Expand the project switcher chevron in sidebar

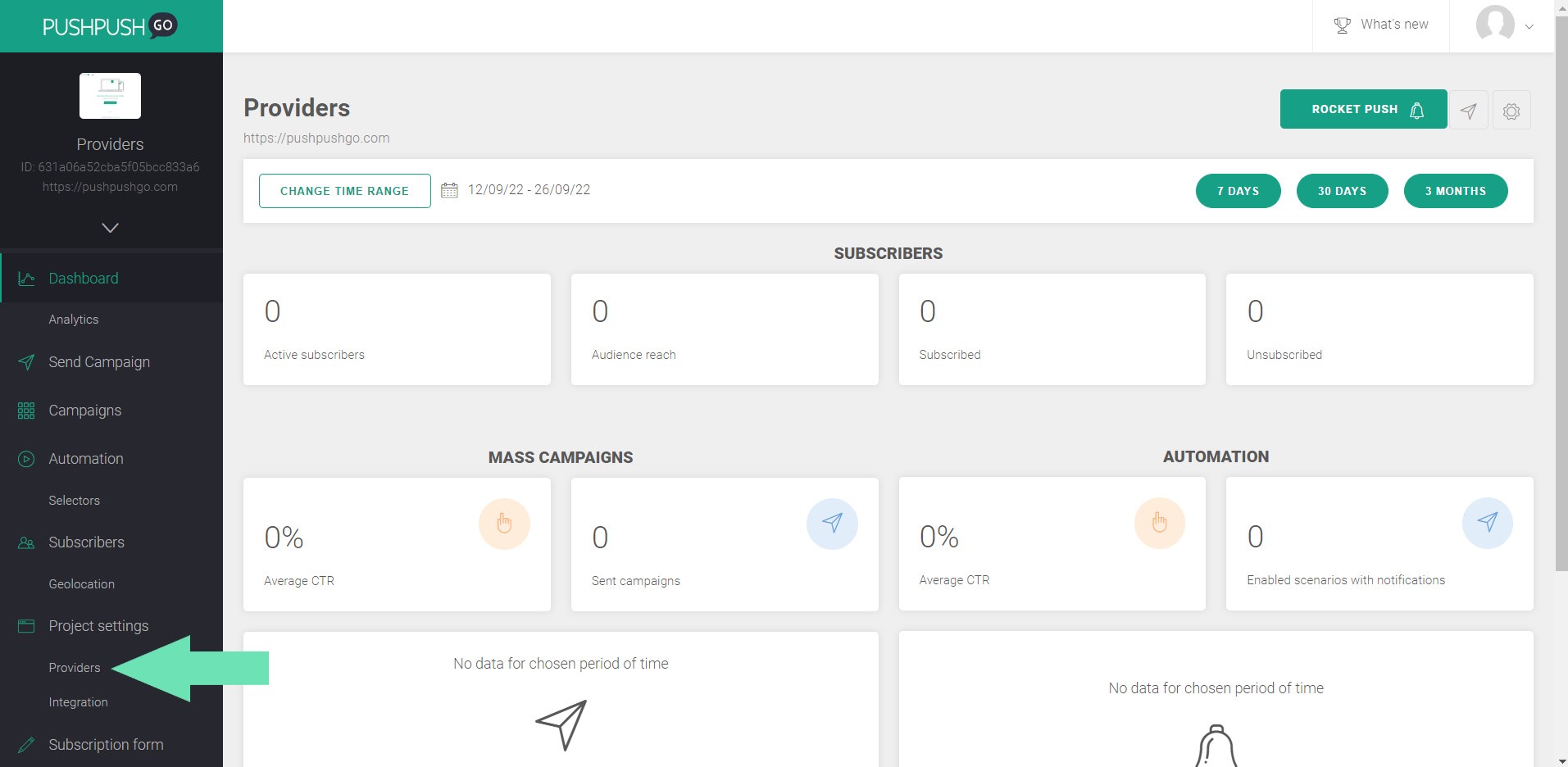point(110,227)
